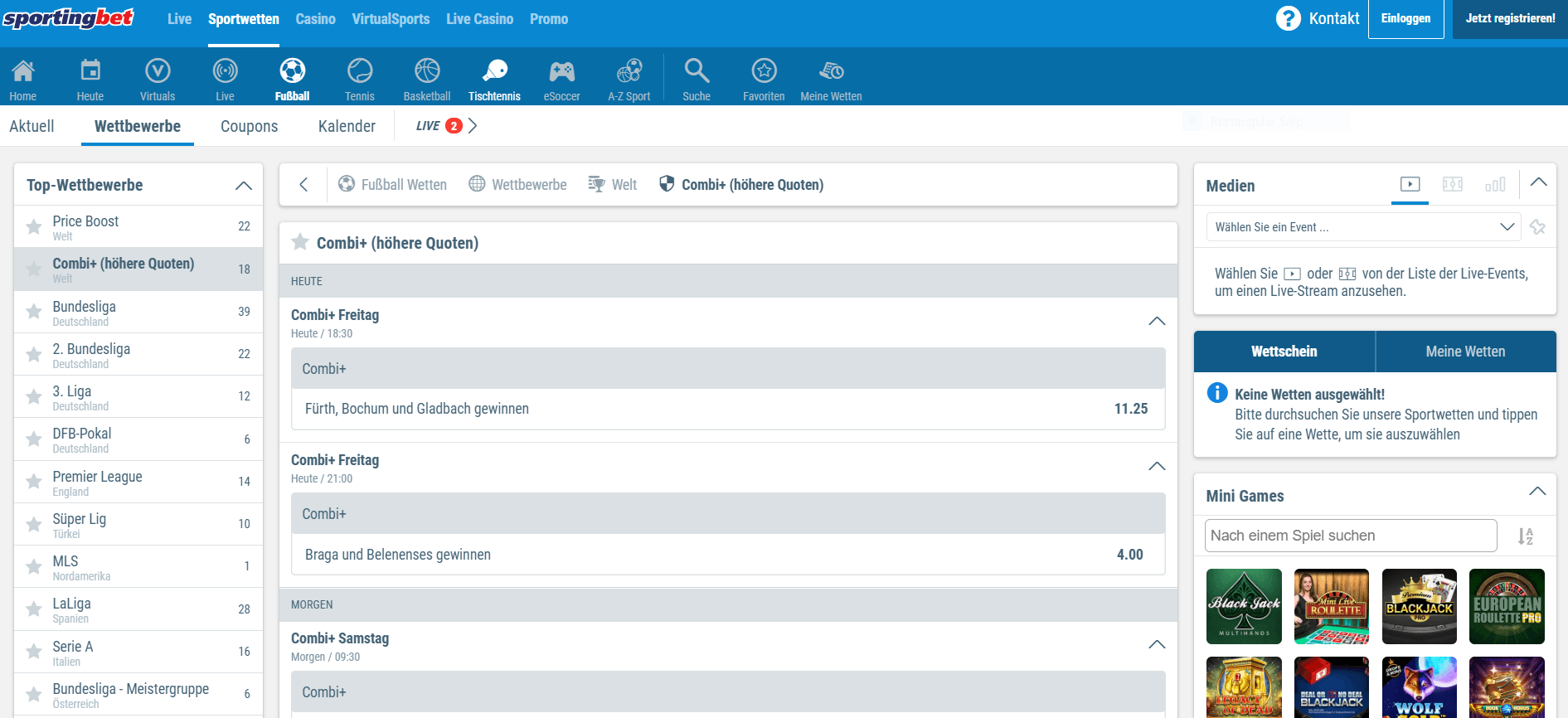The width and height of the screenshot is (1568, 718).
Task: Open the European Roulette Pro thumbnail
Action: pos(1507,606)
